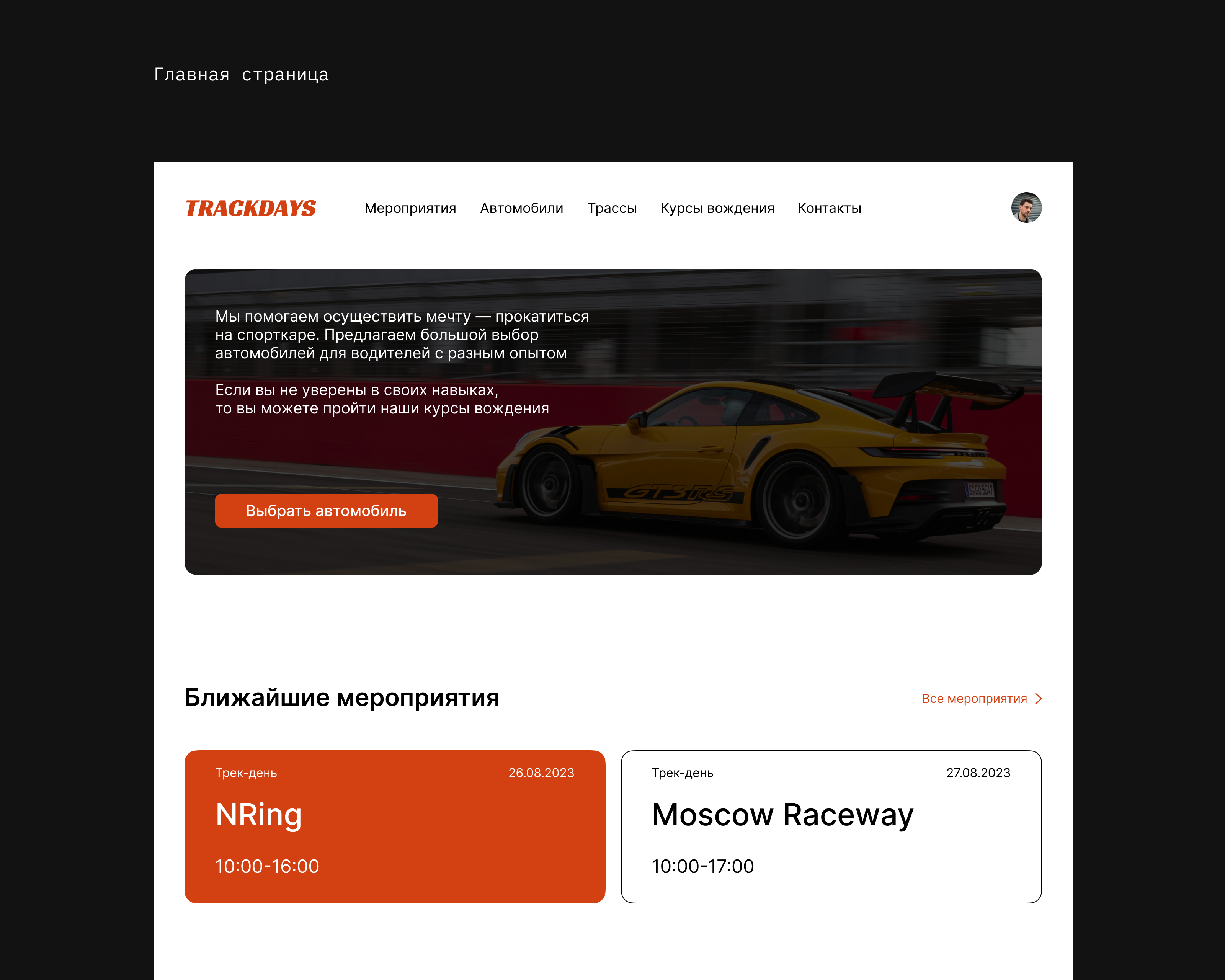Click the chevron next to Все мероприятия

pos(1038,699)
